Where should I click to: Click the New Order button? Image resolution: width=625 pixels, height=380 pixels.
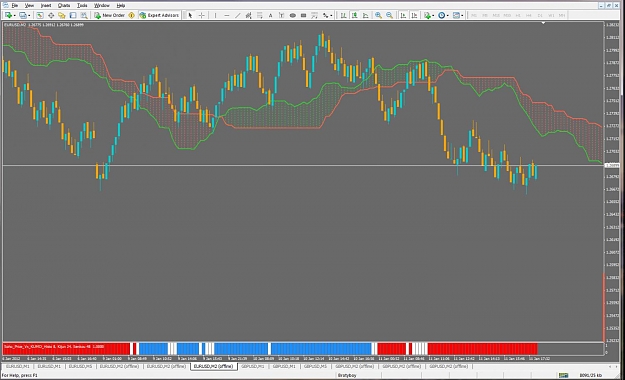click(110, 15)
